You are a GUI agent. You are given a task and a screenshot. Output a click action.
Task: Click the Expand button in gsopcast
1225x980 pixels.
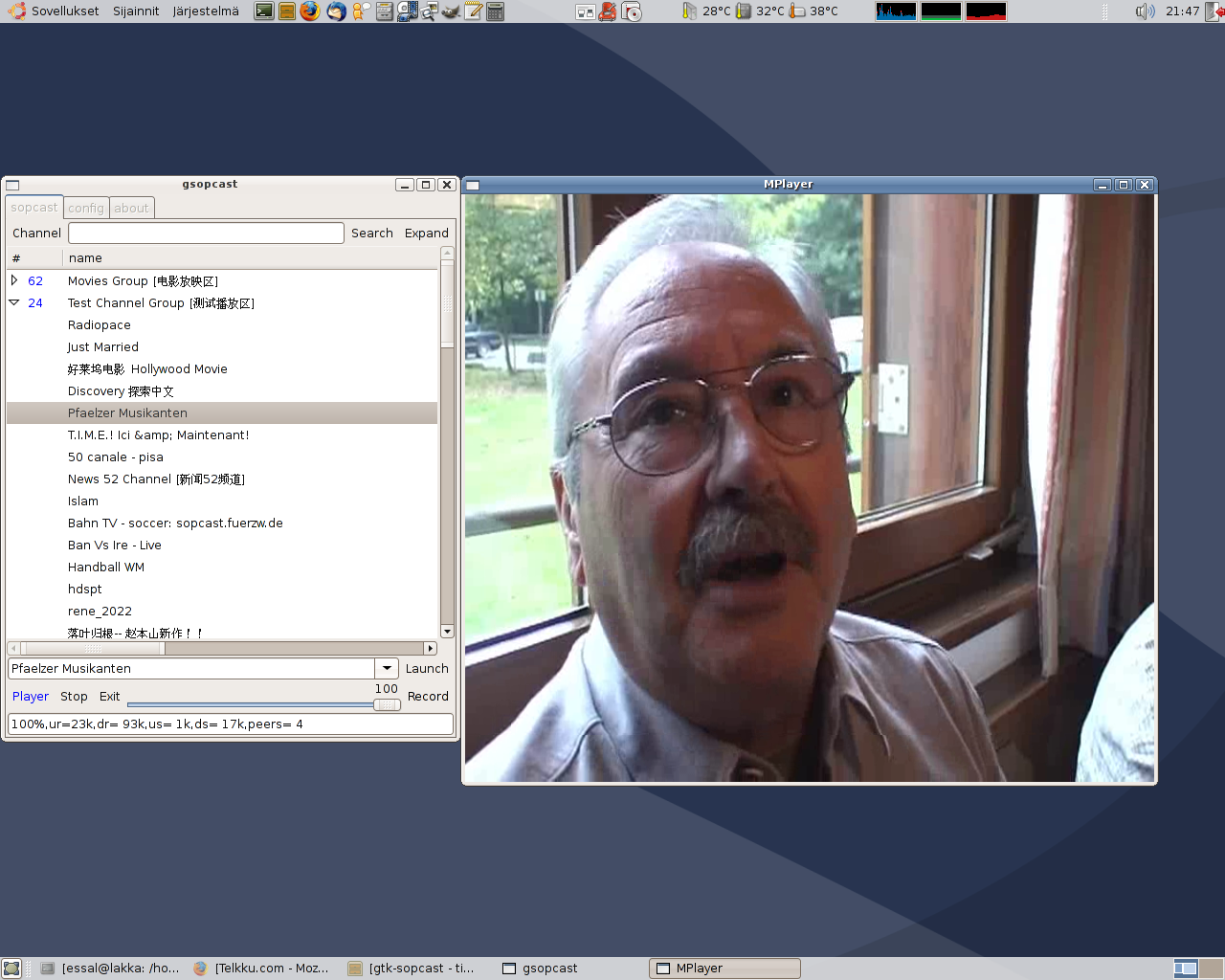coord(427,234)
